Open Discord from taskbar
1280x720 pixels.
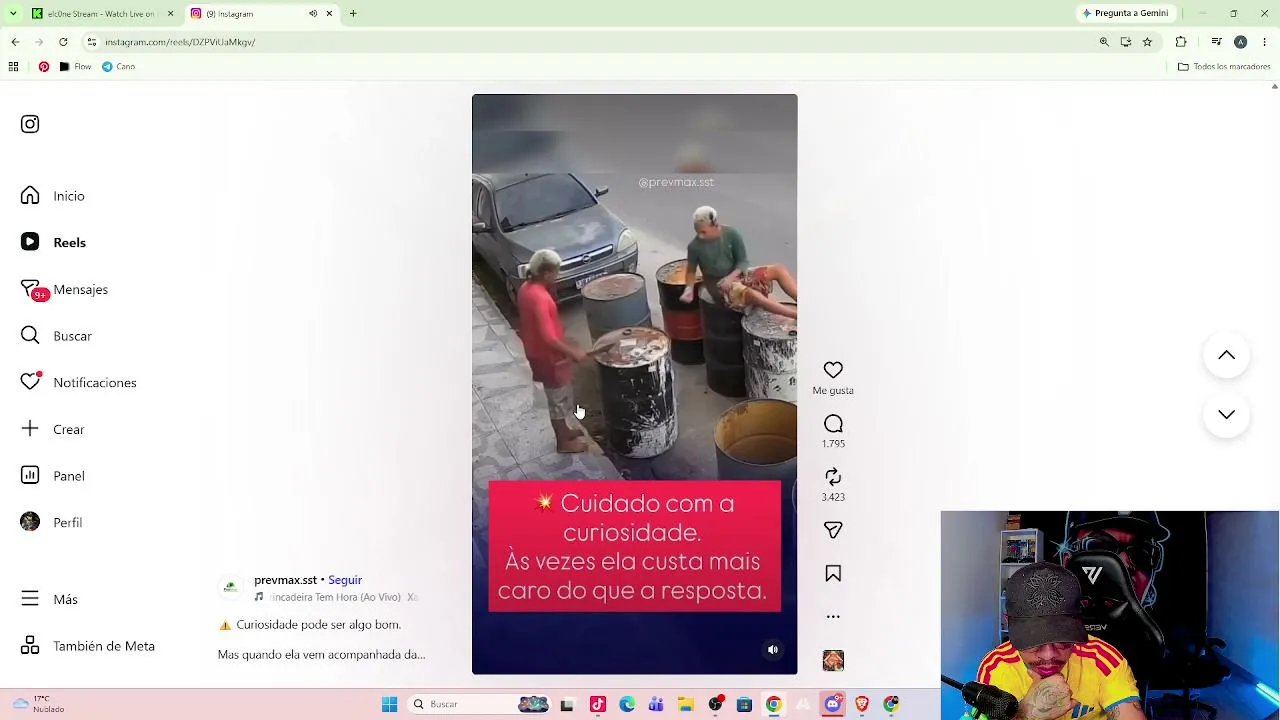coord(833,705)
